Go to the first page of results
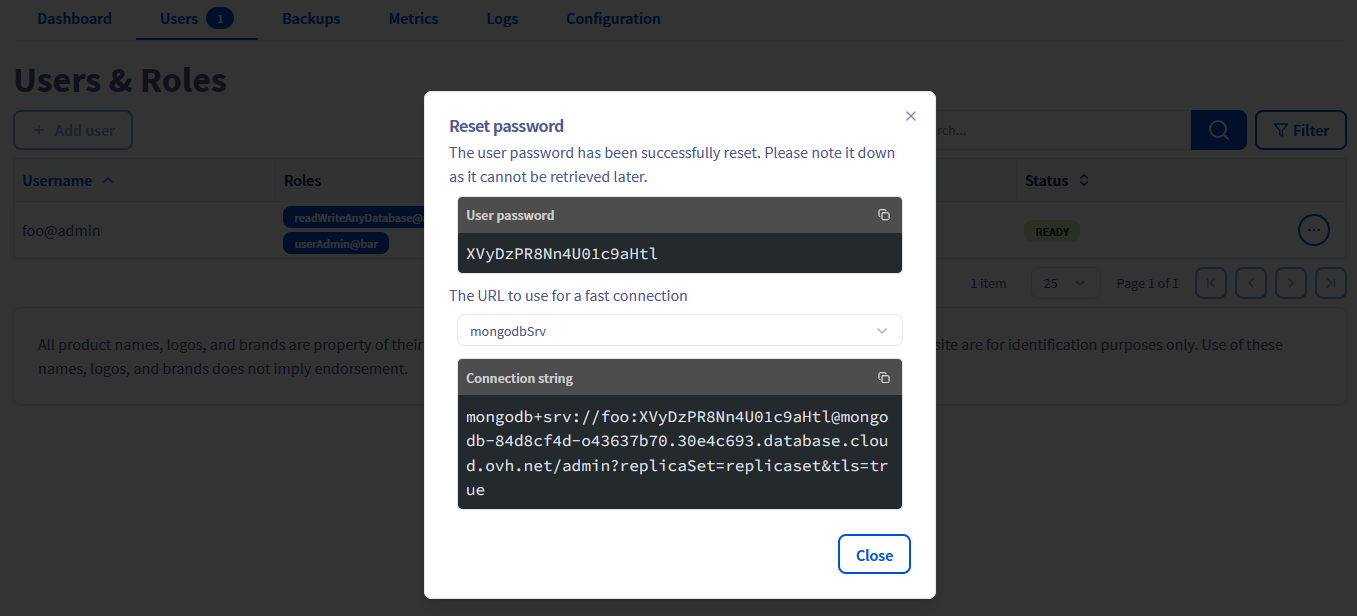The height and width of the screenshot is (616, 1357). point(1211,283)
